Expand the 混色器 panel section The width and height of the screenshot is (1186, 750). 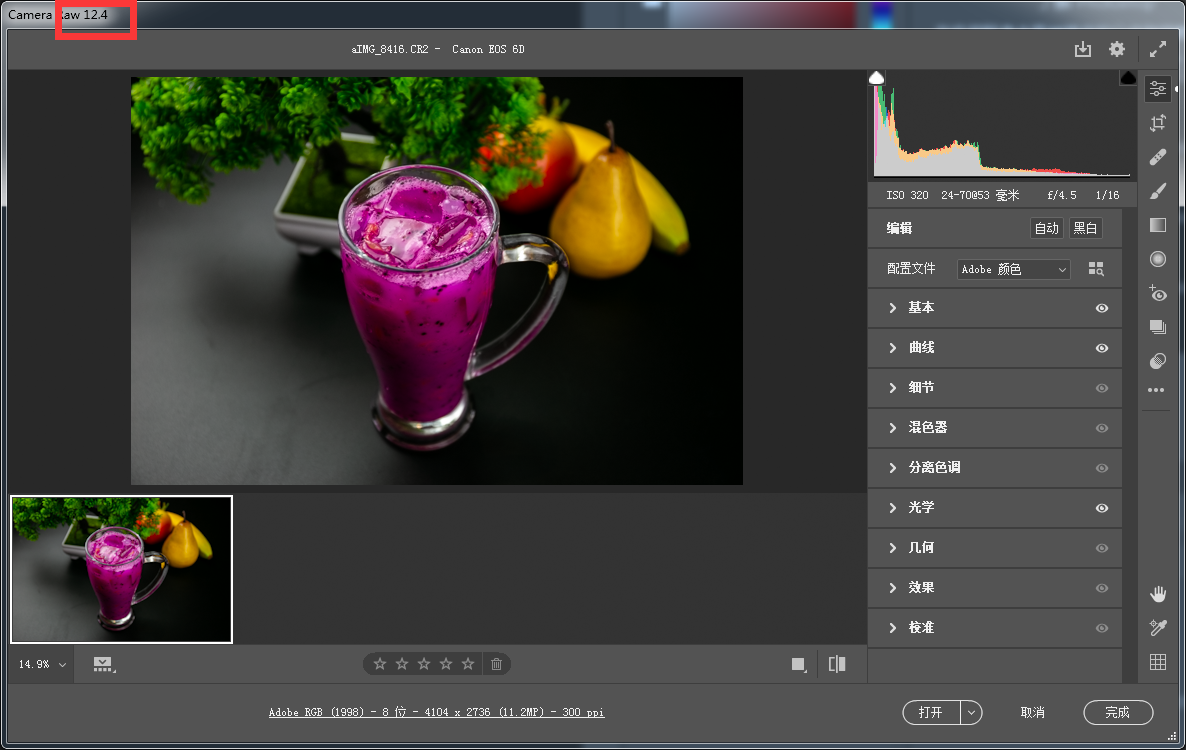(926, 428)
